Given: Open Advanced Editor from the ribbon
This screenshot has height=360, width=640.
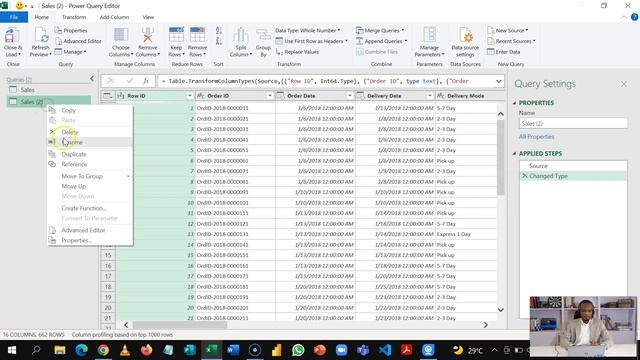Looking at the screenshot, I should [x=78, y=41].
